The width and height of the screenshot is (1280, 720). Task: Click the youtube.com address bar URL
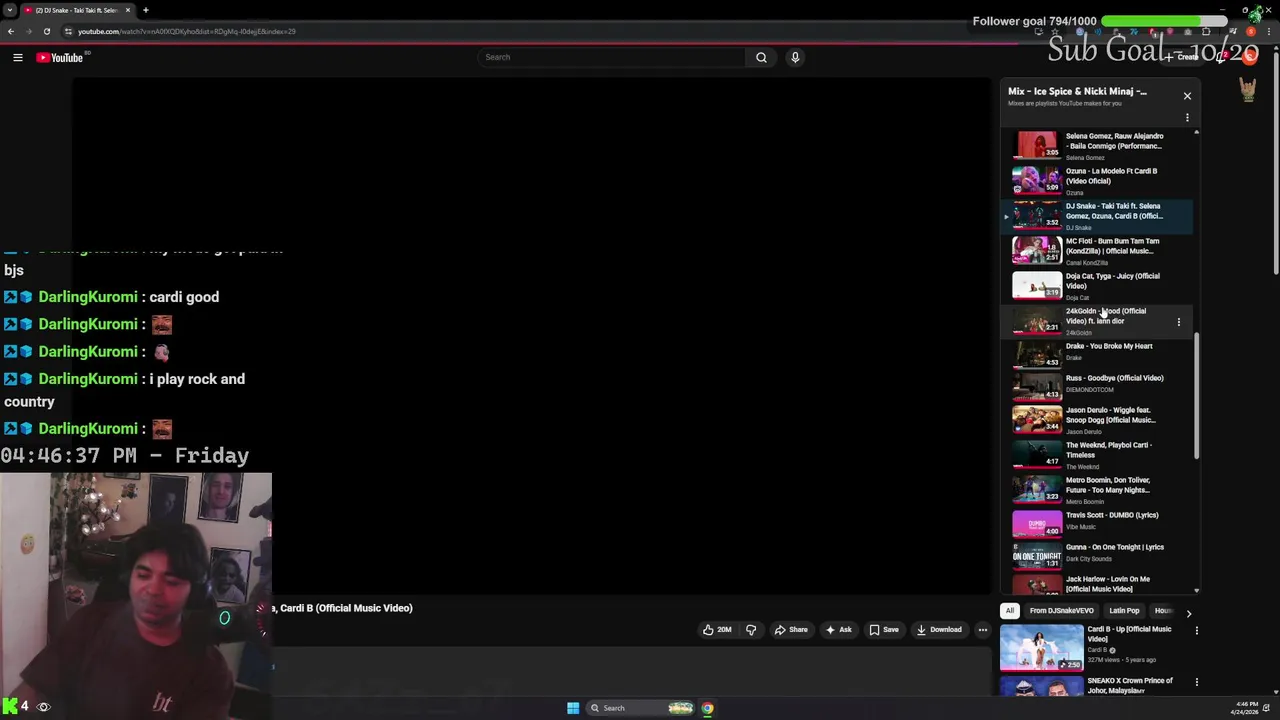tap(186, 31)
